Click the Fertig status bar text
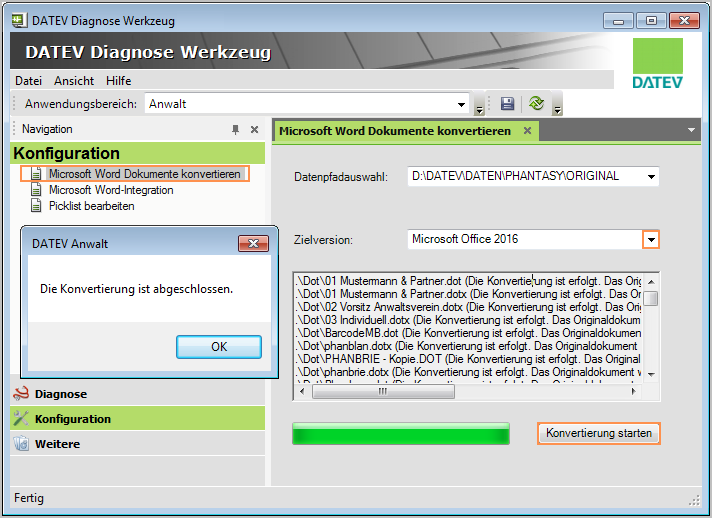The width and height of the screenshot is (712, 518). point(29,498)
